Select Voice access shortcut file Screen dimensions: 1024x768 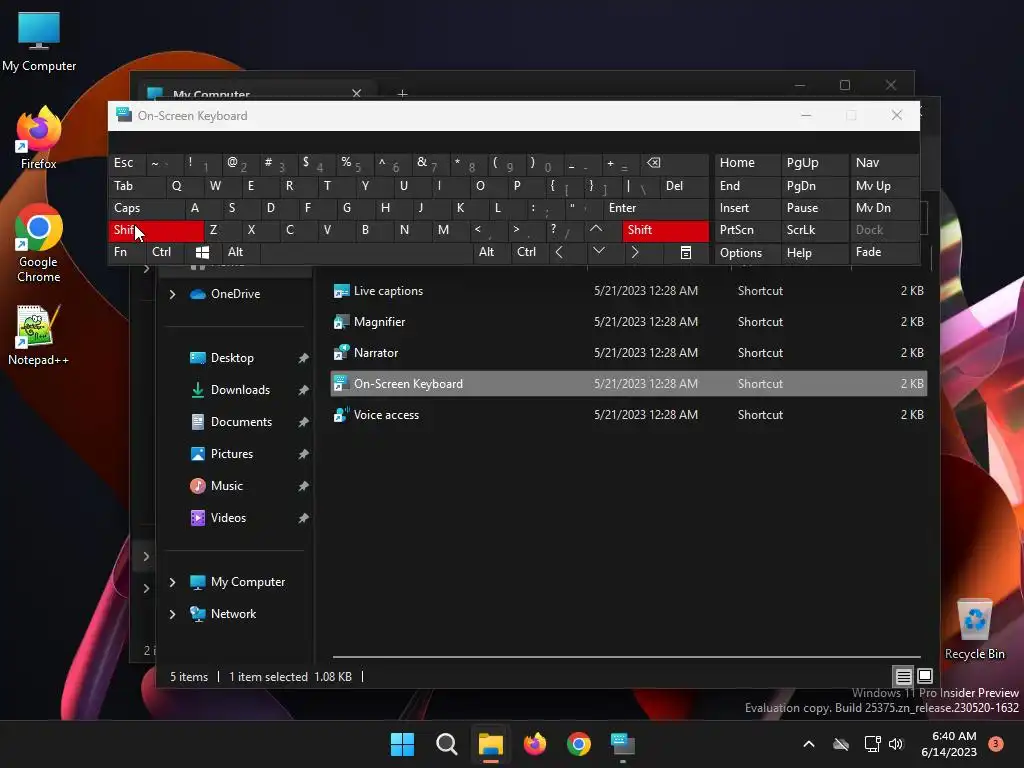[628, 415]
